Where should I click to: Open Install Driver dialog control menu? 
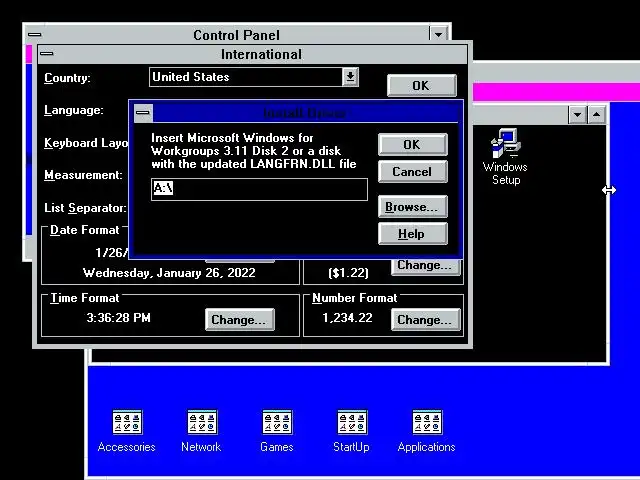[143, 113]
